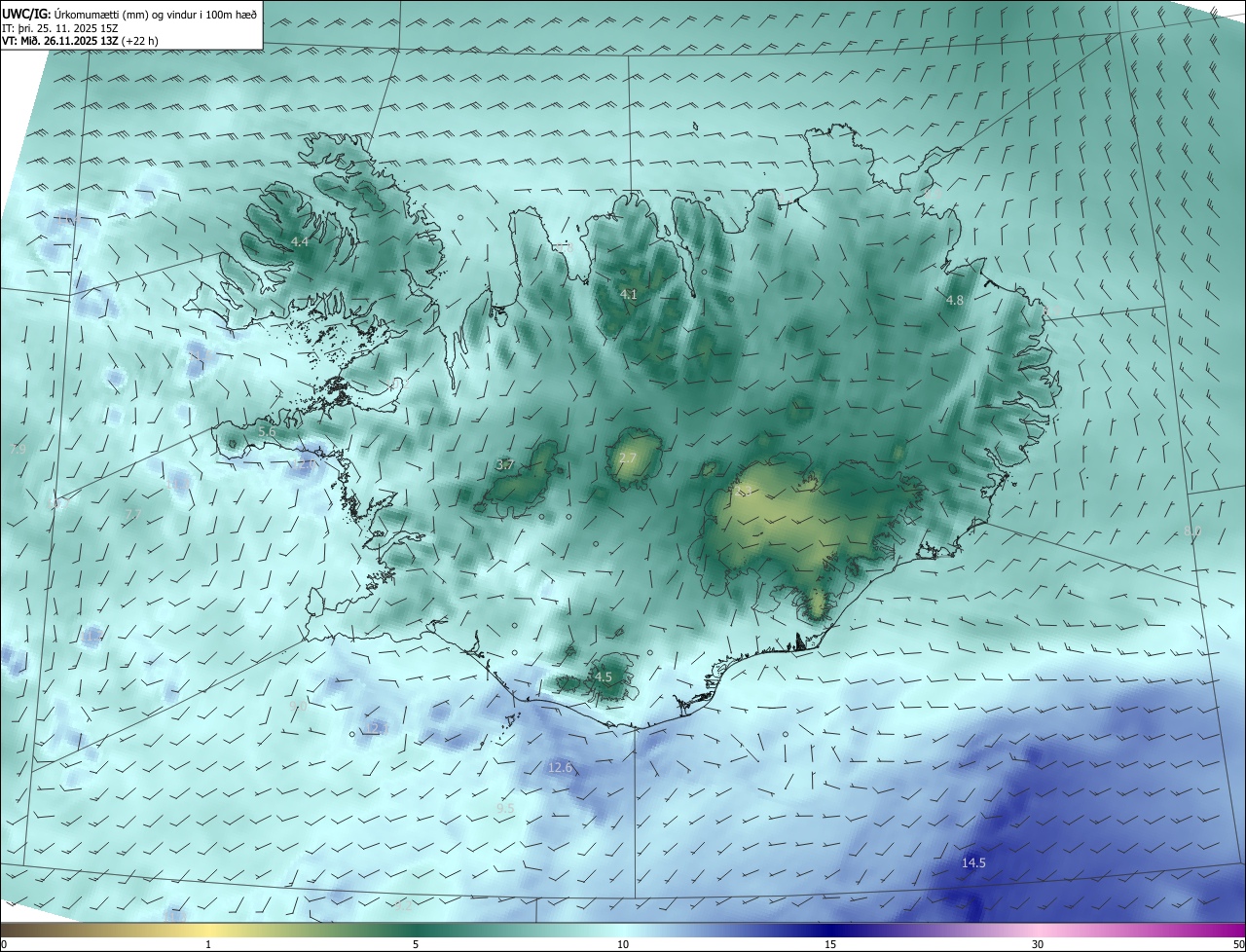The width and height of the screenshot is (1246, 952).
Task: Click the color scale tick label 0
Action: [4, 944]
